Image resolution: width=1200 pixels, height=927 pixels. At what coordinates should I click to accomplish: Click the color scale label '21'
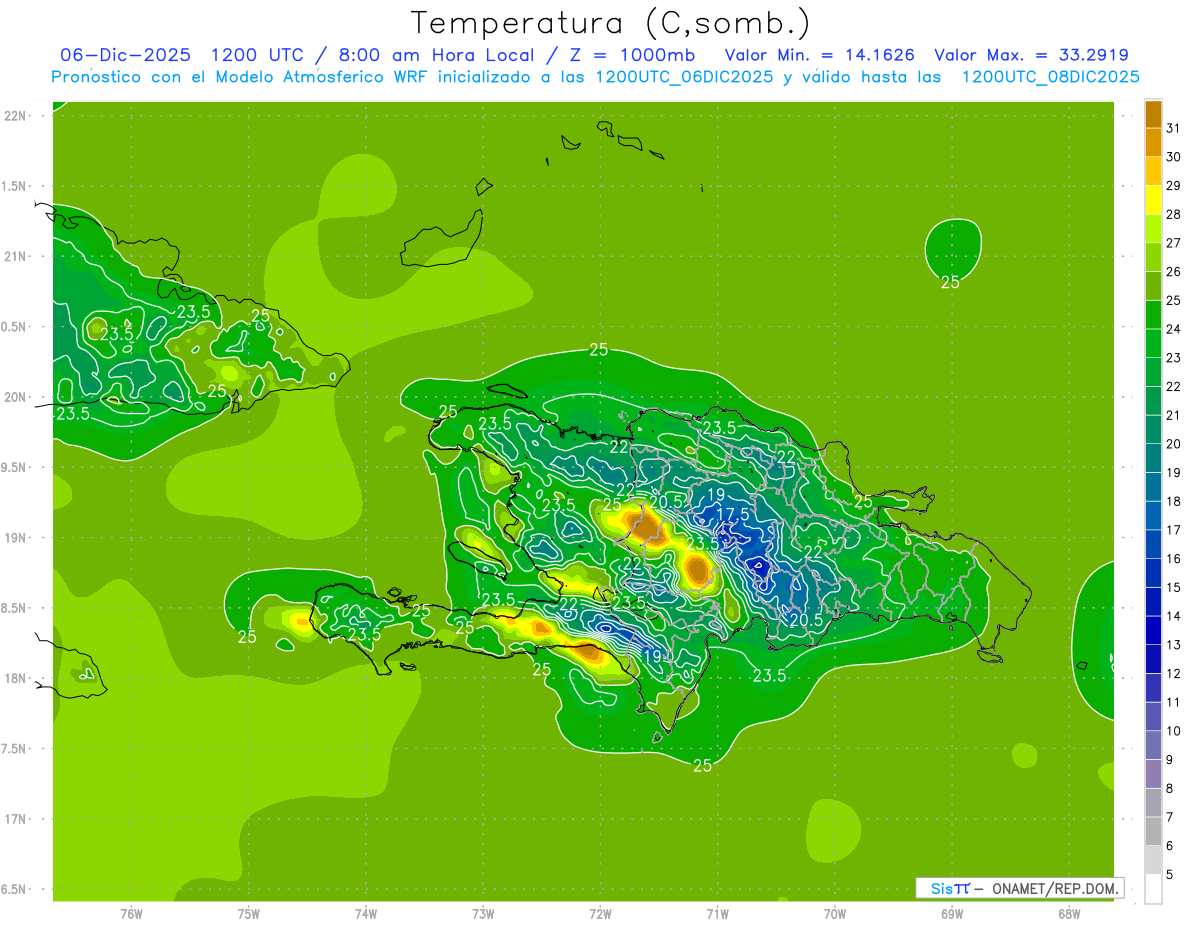point(1173,415)
